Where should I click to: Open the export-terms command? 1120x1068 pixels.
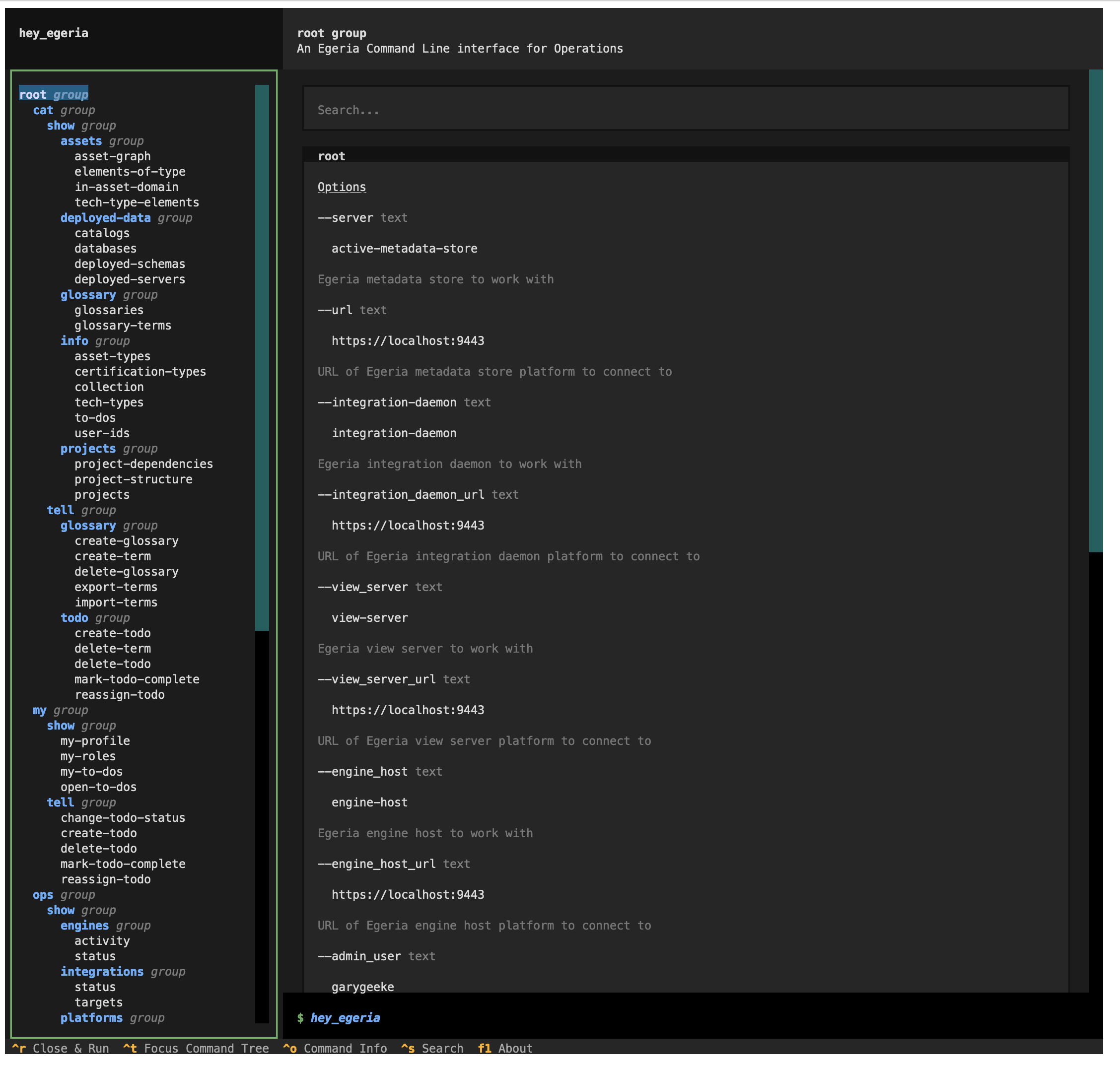pos(116,587)
